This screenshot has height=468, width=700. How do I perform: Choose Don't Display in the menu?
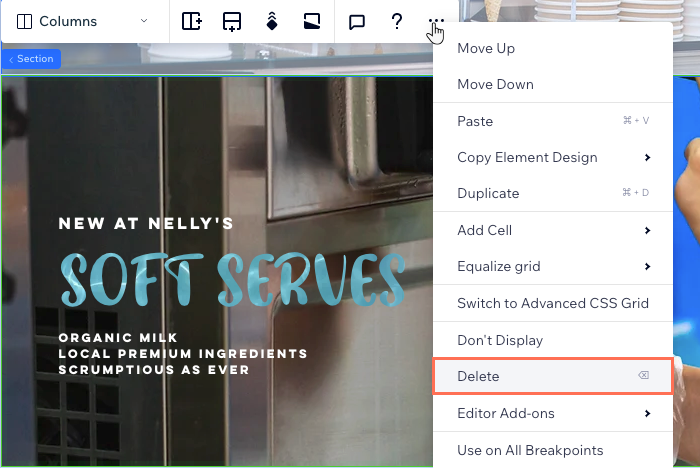pyautogui.click(x=553, y=340)
